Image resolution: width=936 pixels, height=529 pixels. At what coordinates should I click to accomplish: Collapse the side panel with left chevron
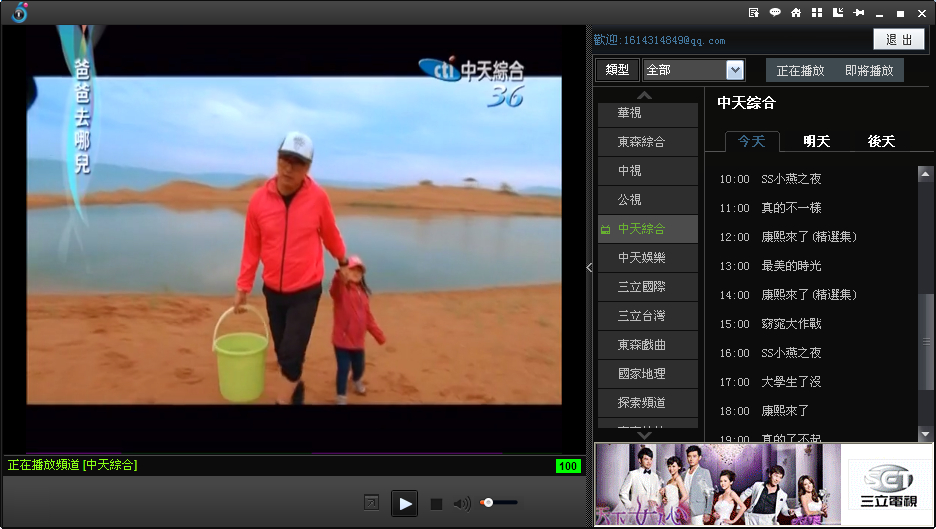[589, 267]
